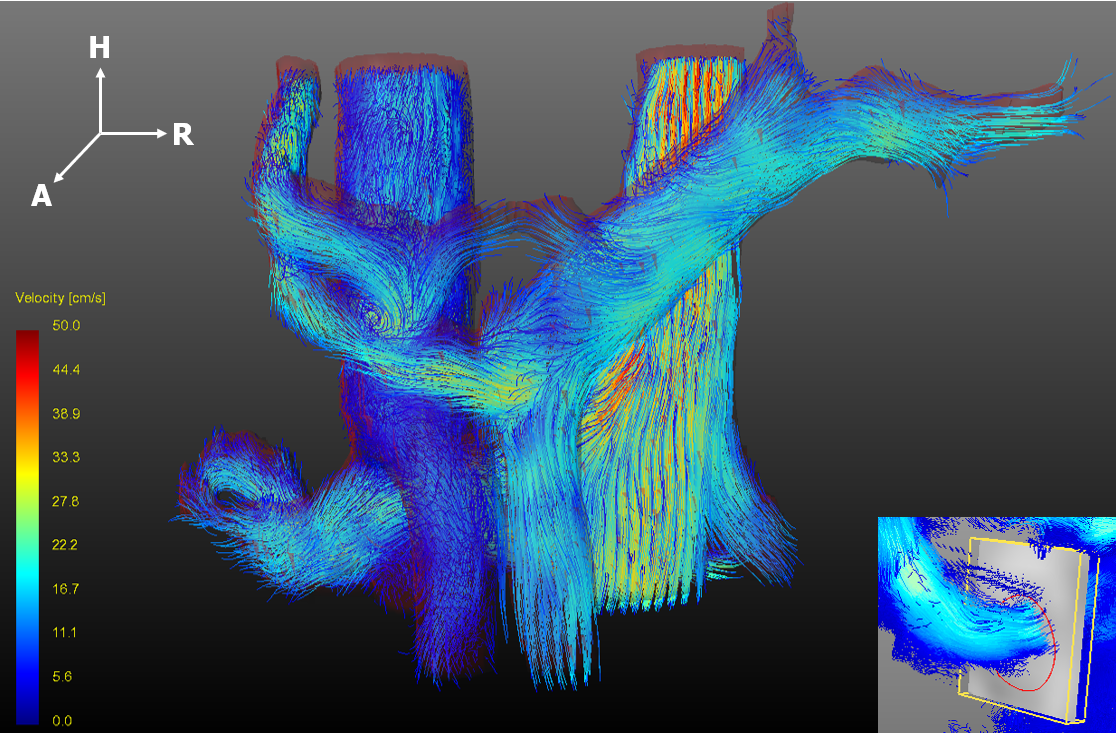Screen dimensions: 1116x733
Task: Click the Velocity [cm/s] legend title
Action: tap(61, 298)
